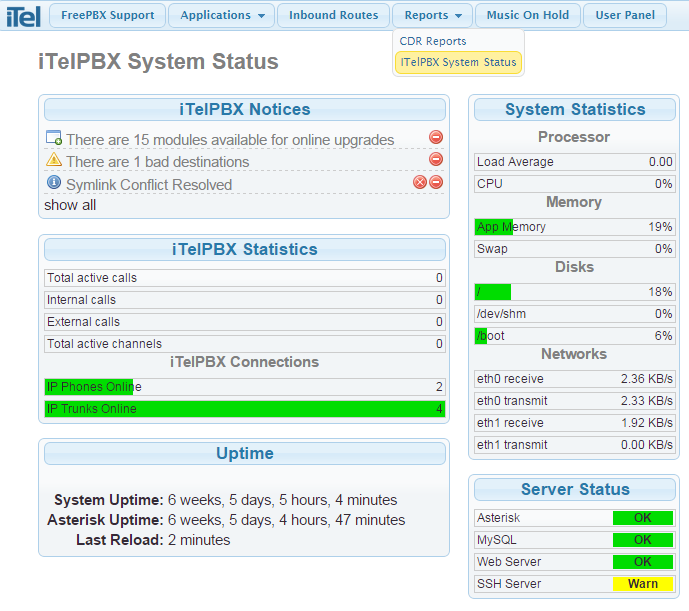Expand the Applications dropdown
This screenshot has width=689, height=611.
click(222, 15)
